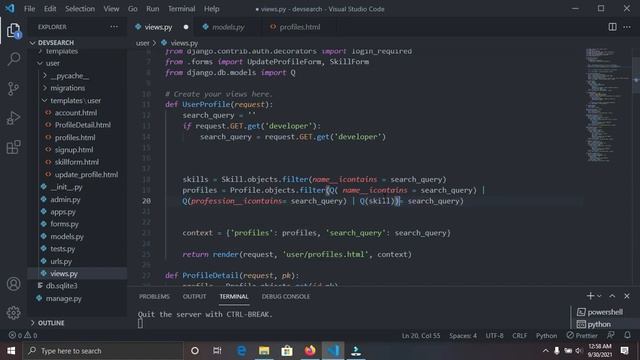
Task: Open account.html in explorer
Action: tap(77, 113)
